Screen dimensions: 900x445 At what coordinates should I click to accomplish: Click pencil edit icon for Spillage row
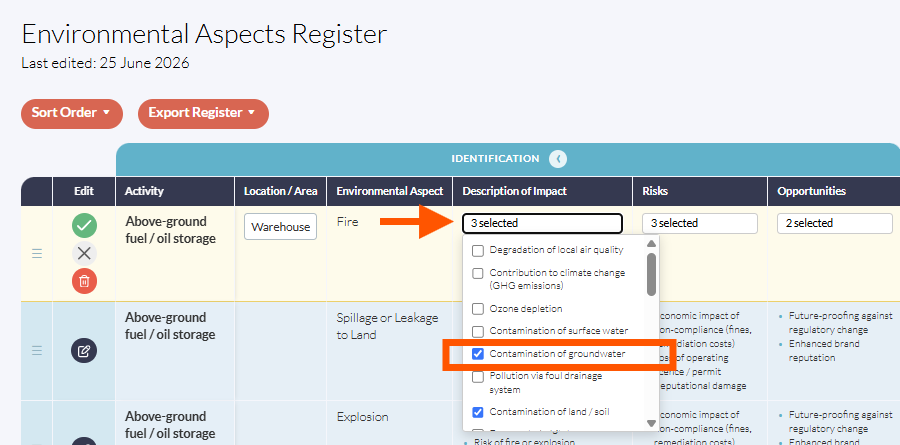coord(84,350)
